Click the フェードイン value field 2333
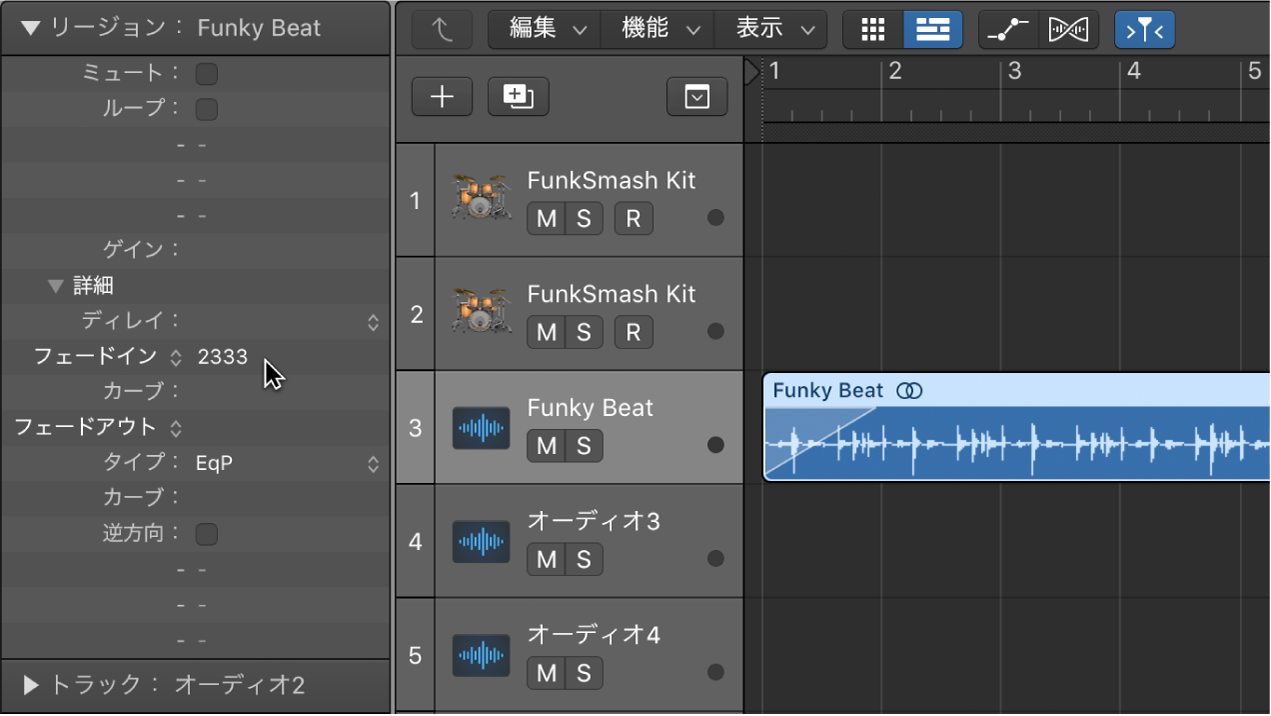The width and height of the screenshot is (1271, 716). [x=223, y=357]
